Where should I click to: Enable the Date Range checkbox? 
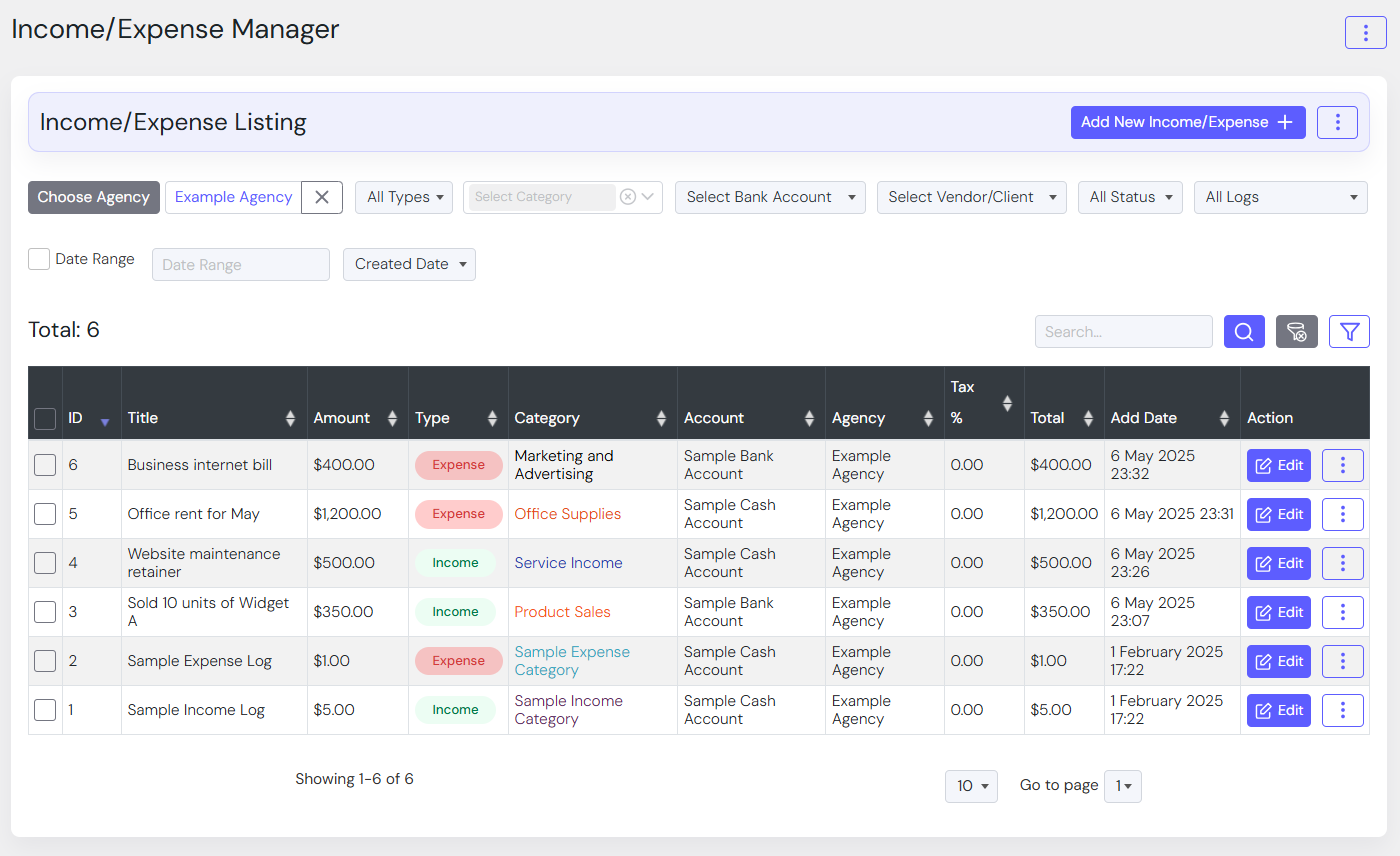coord(39,259)
